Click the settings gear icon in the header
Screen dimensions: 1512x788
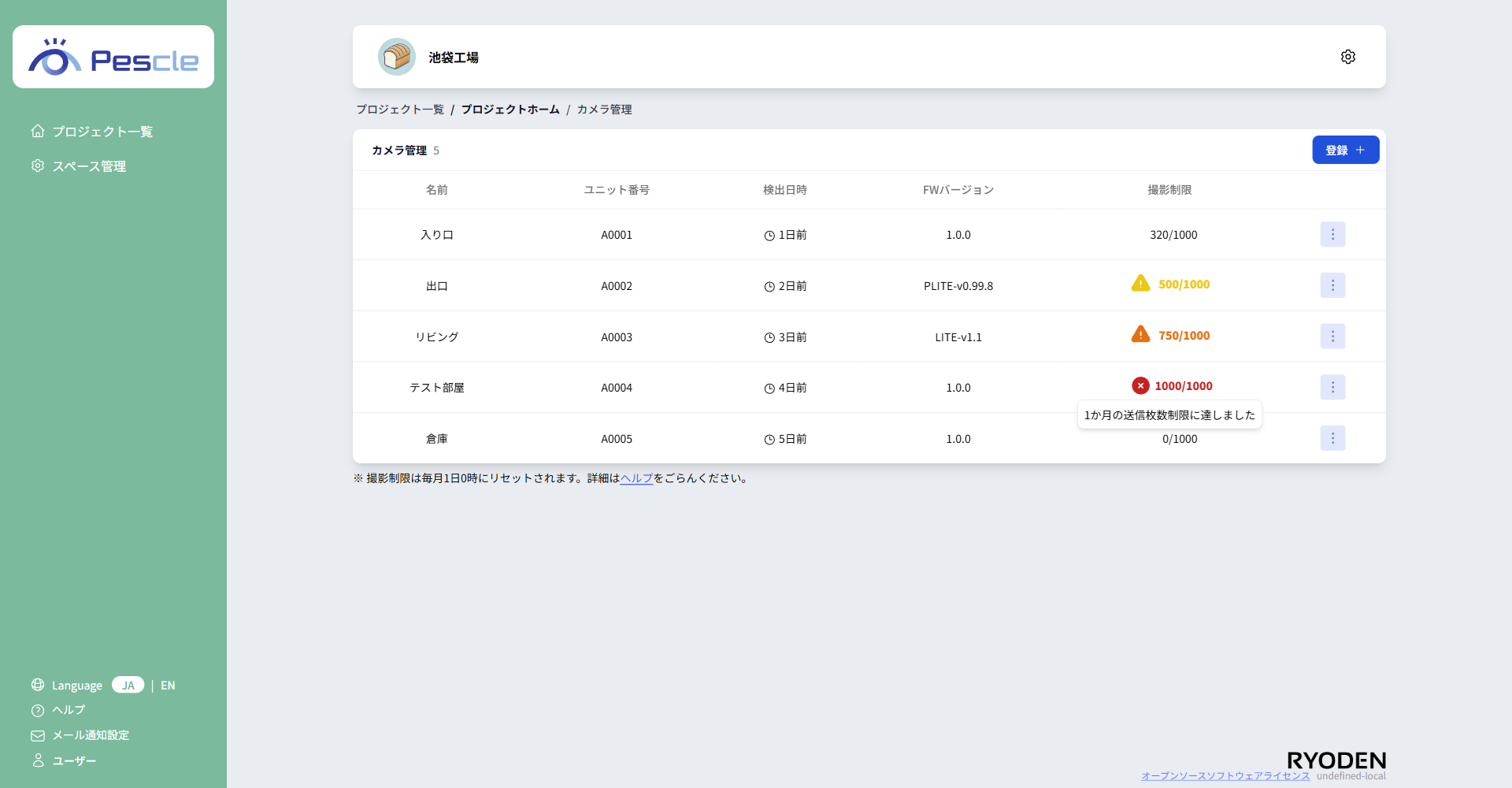[x=1347, y=57]
